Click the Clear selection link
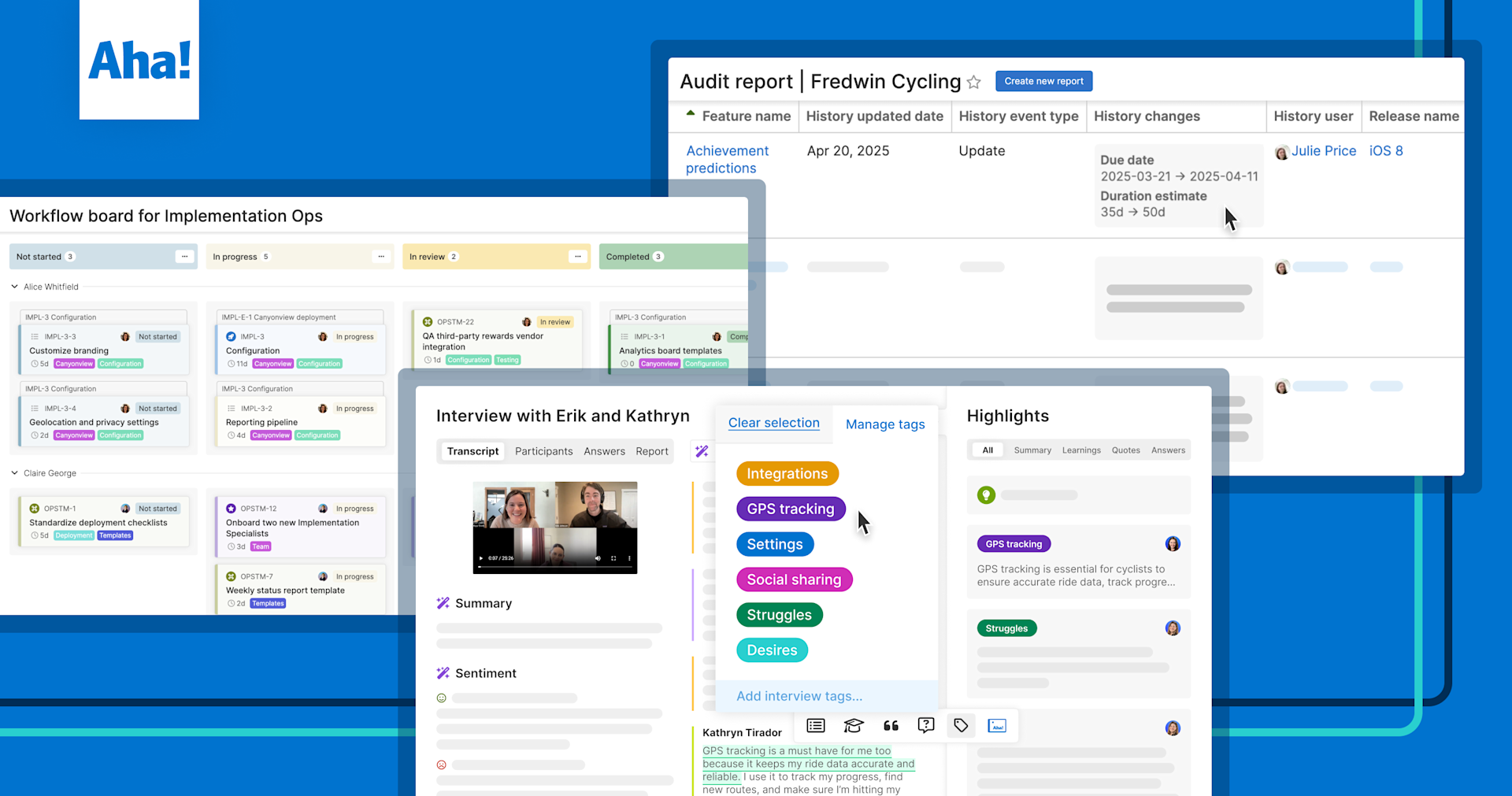This screenshot has width=1512, height=796. coord(773,423)
